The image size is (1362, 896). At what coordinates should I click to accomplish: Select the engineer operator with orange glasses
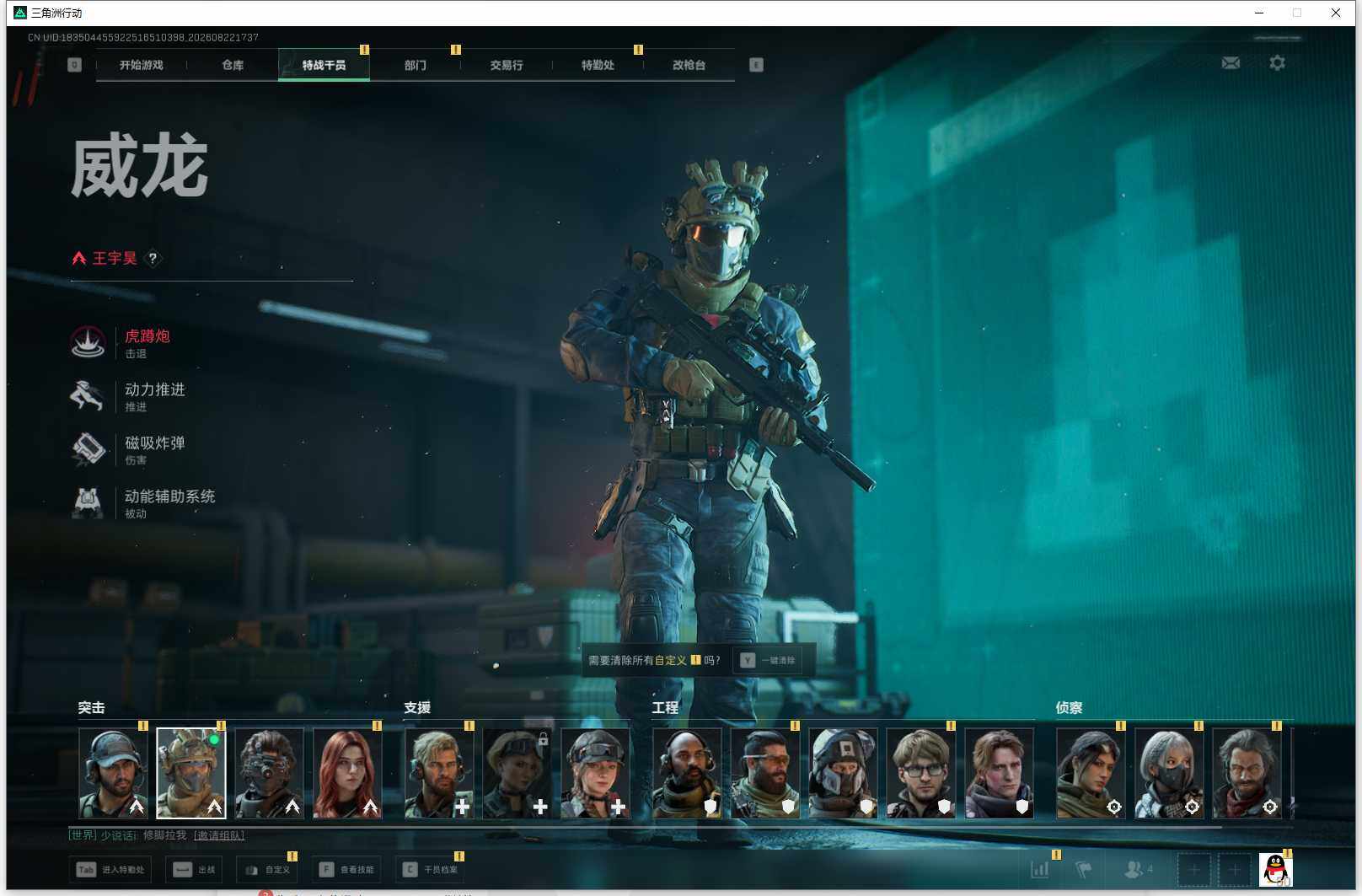pyautogui.click(x=765, y=773)
